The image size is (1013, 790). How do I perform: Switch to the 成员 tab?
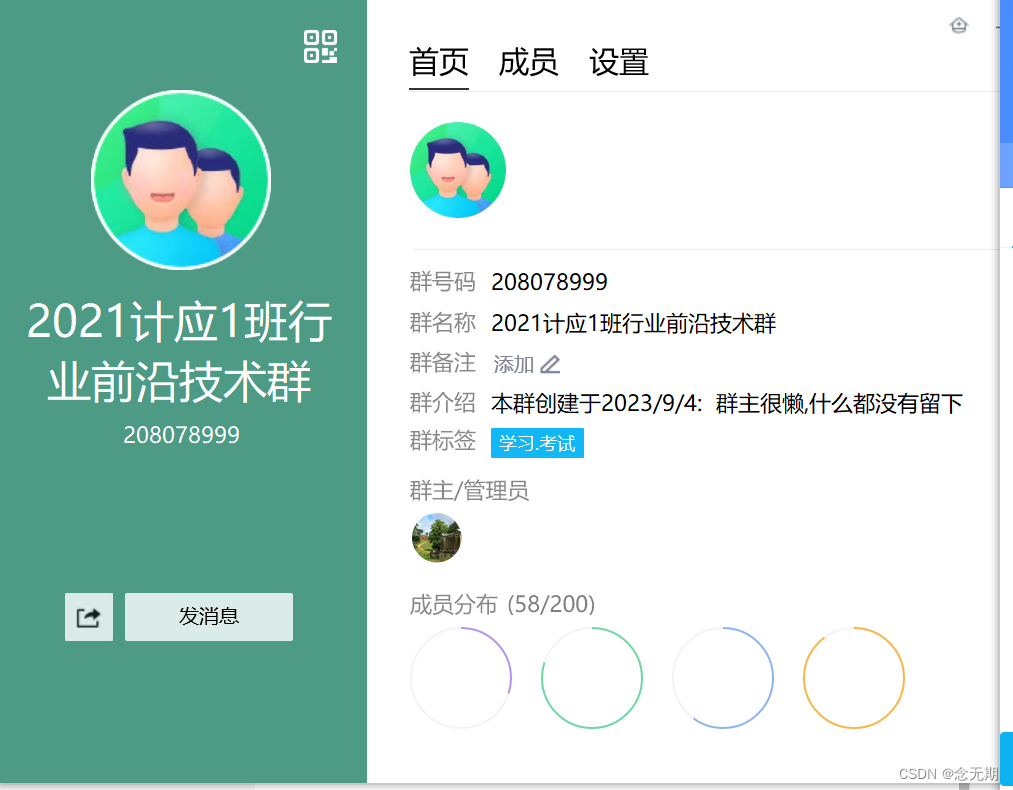528,63
